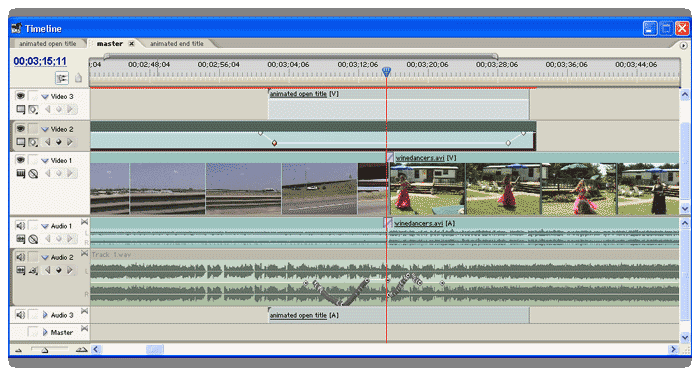Go to next keyframe on Audio 2
The height and width of the screenshot is (376, 700).
point(70,270)
